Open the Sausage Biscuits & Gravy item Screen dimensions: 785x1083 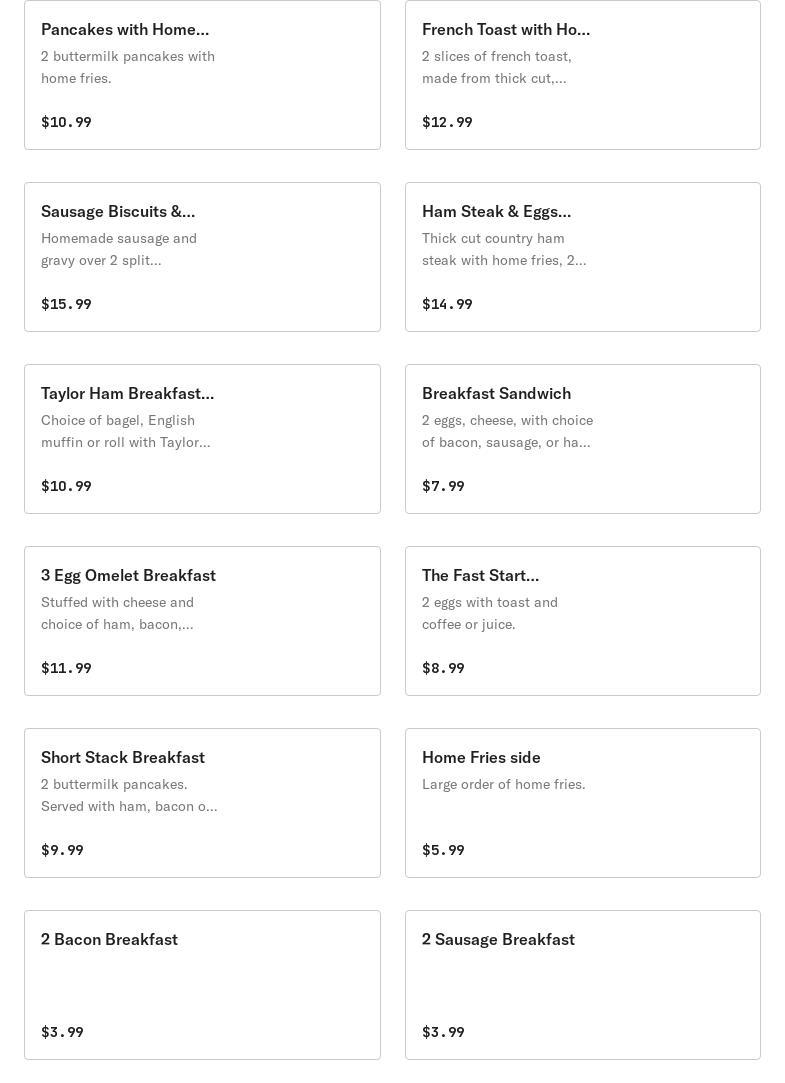[202, 257]
